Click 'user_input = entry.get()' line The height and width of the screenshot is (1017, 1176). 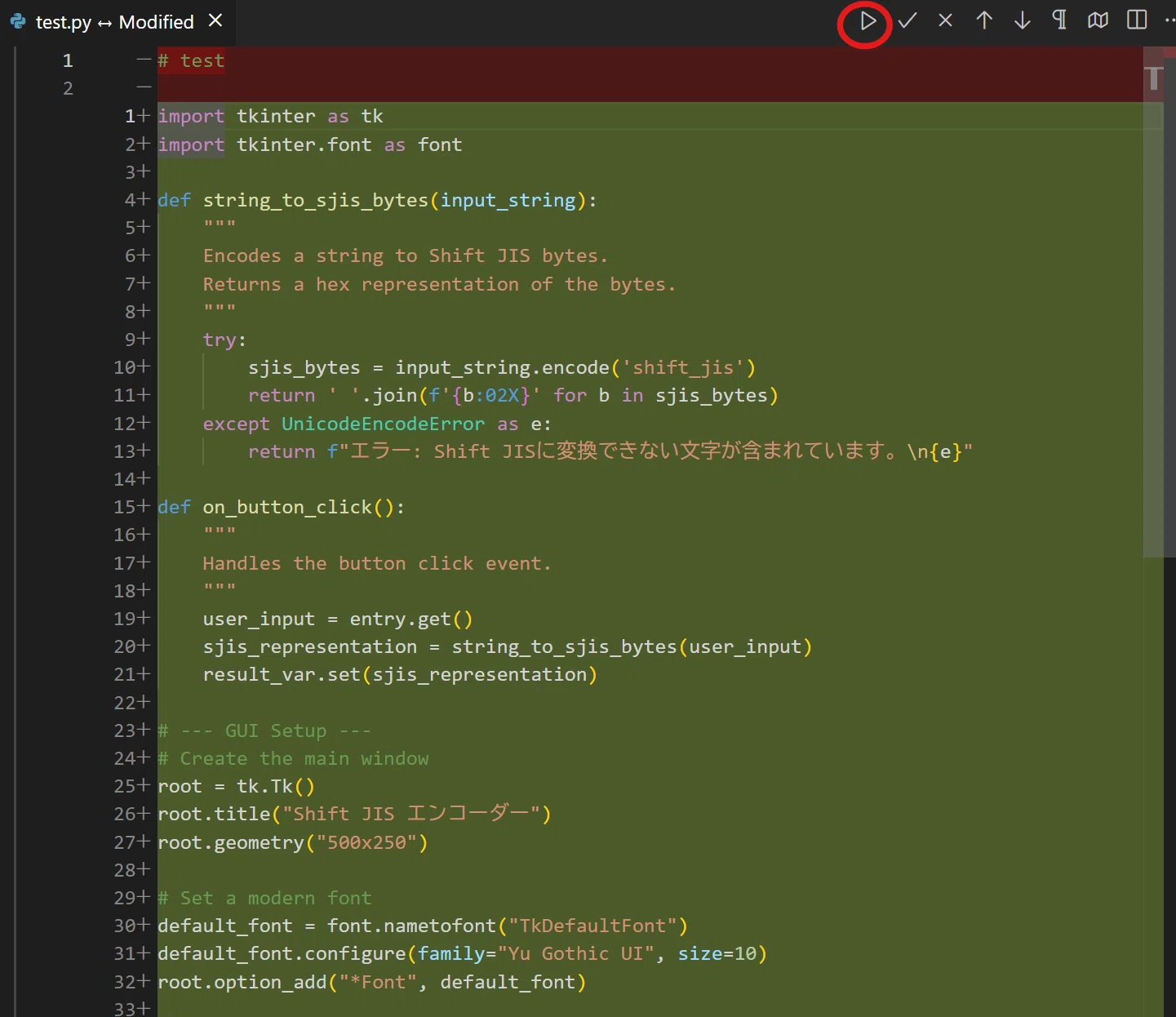338,619
